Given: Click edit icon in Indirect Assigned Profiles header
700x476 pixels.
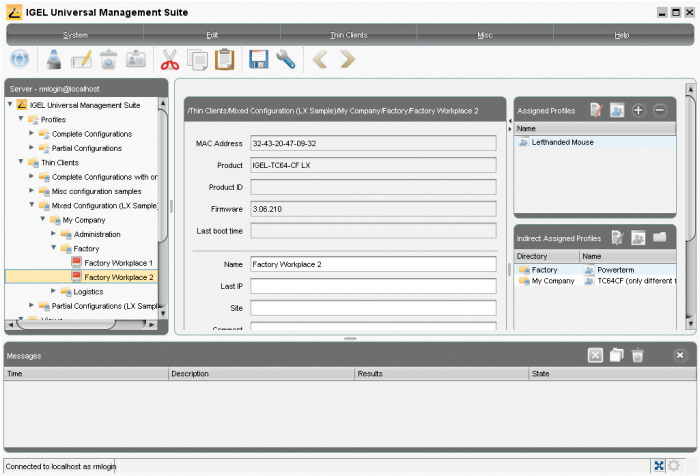Looking at the screenshot, I should [x=617, y=238].
